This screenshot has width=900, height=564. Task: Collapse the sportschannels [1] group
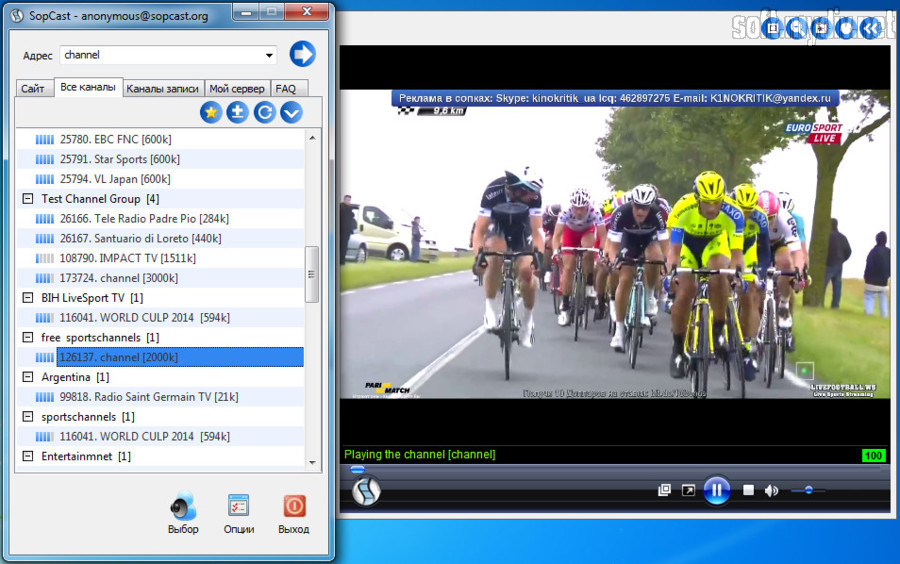[x=28, y=417]
